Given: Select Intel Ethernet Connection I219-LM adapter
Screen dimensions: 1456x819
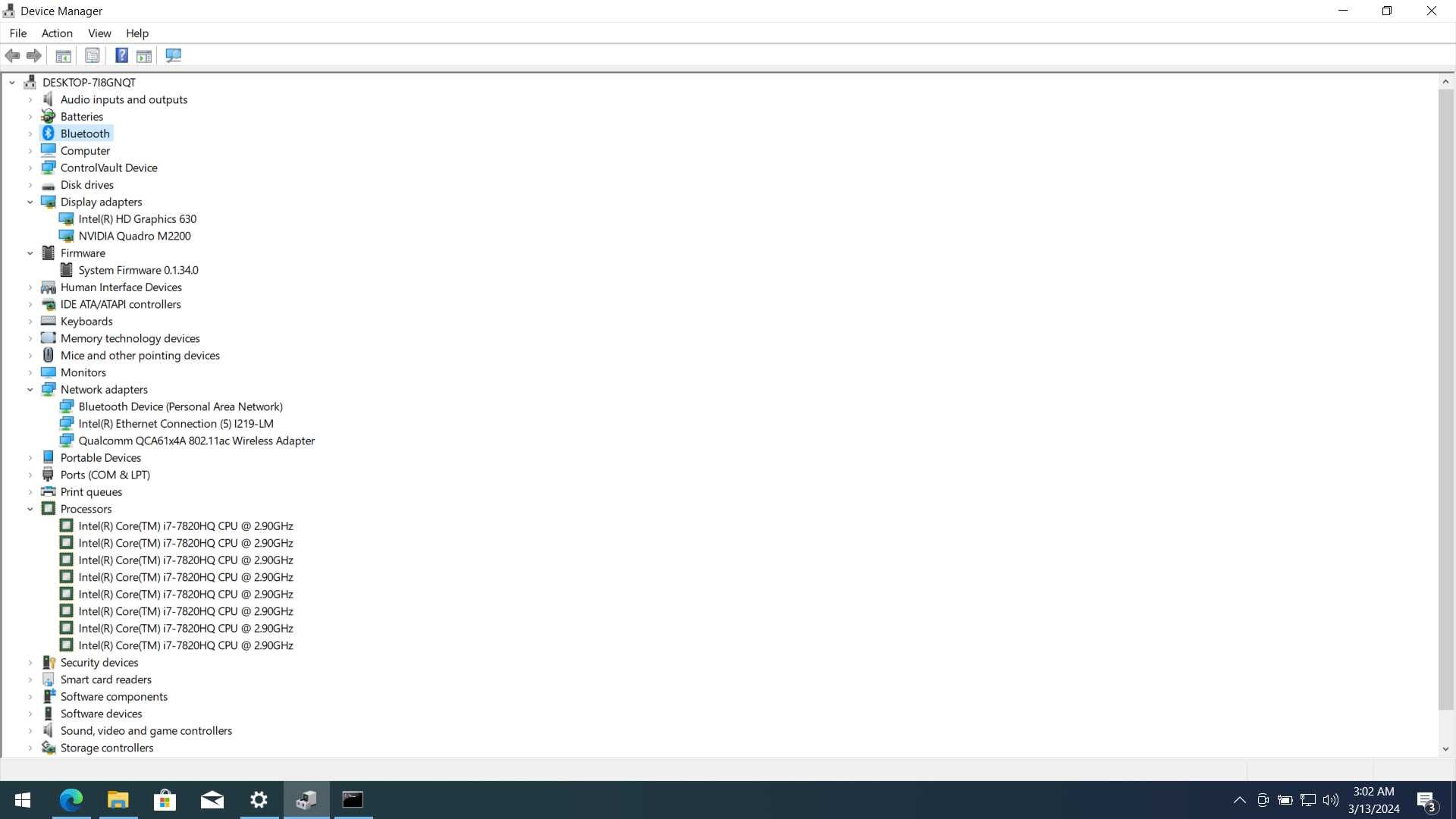Looking at the screenshot, I should click(x=176, y=423).
